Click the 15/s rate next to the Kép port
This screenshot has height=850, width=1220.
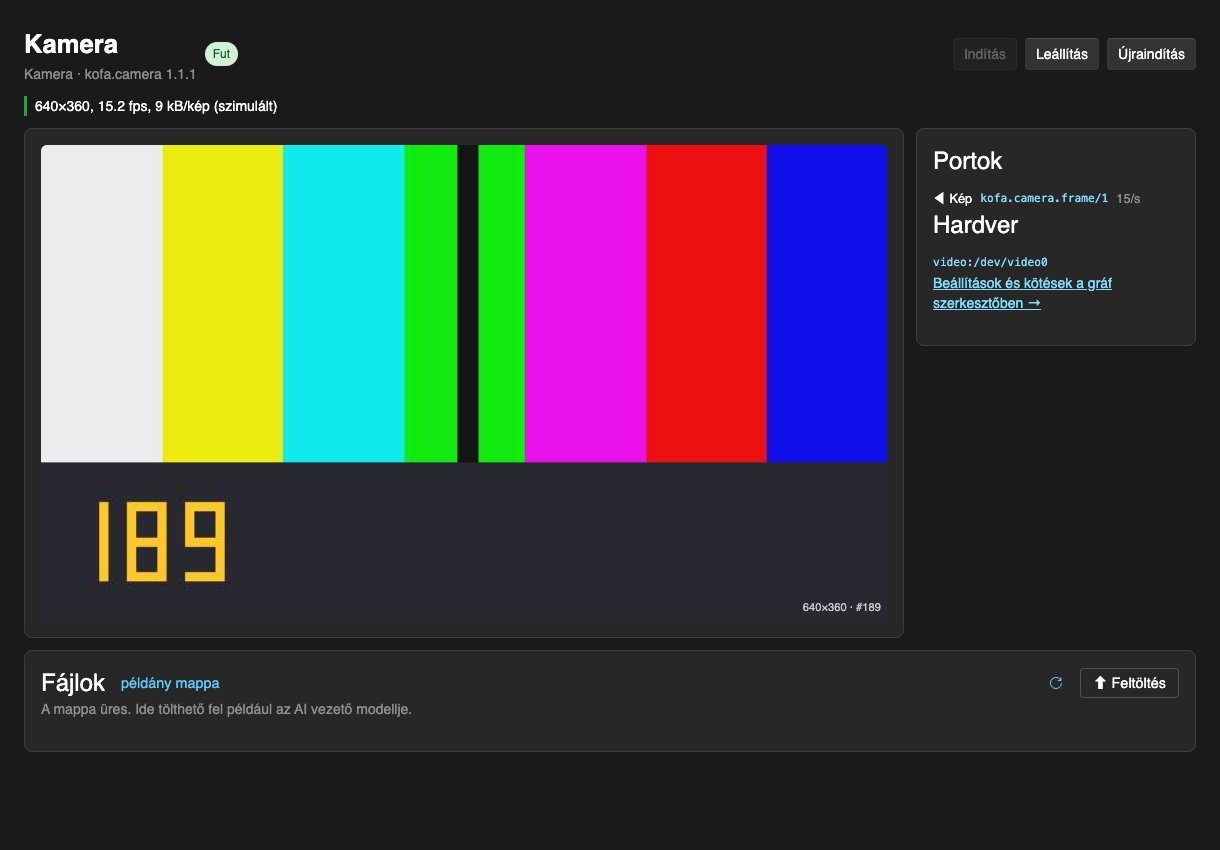click(x=1128, y=198)
